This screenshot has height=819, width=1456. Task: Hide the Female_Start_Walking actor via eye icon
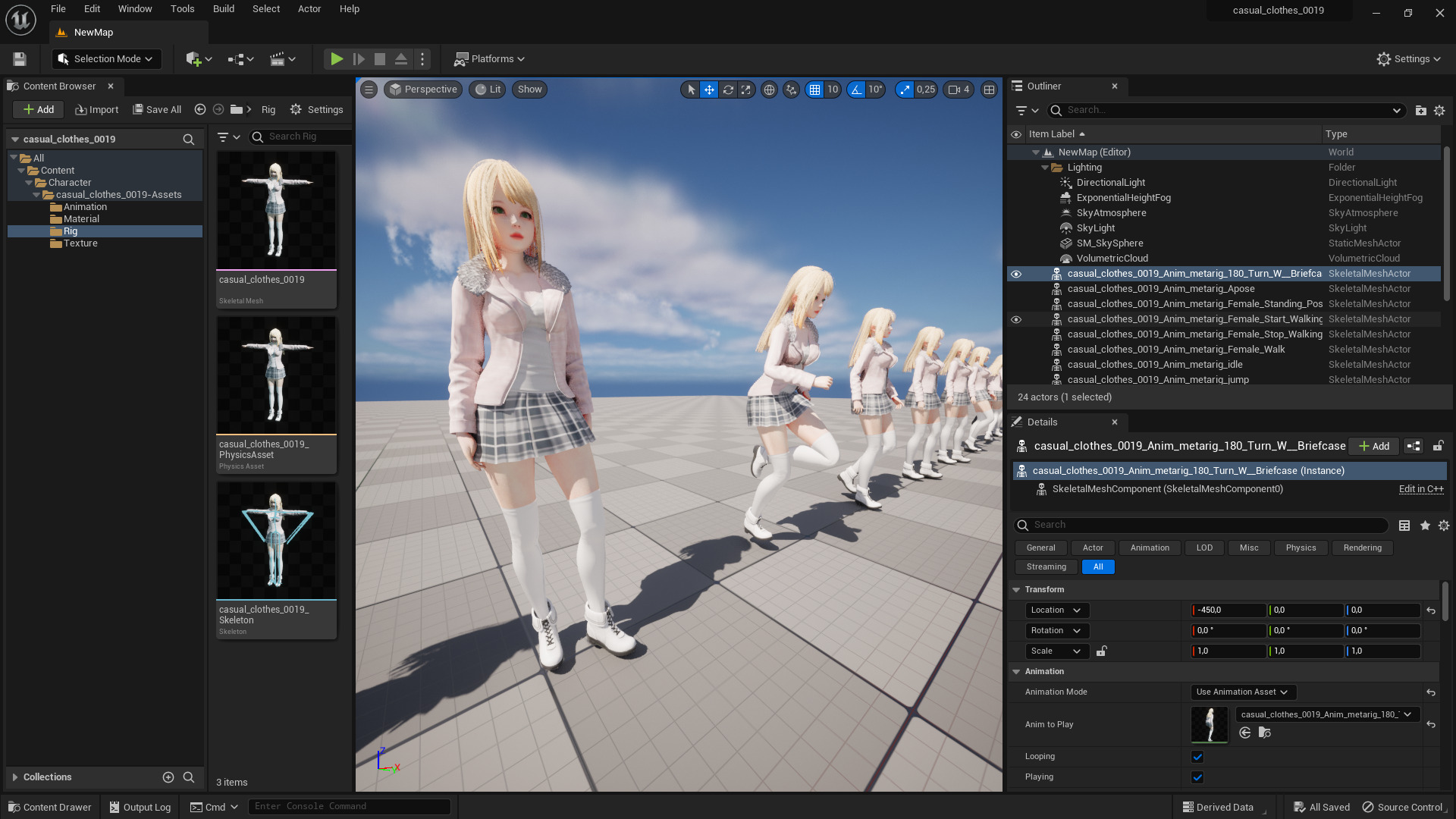[x=1016, y=319]
